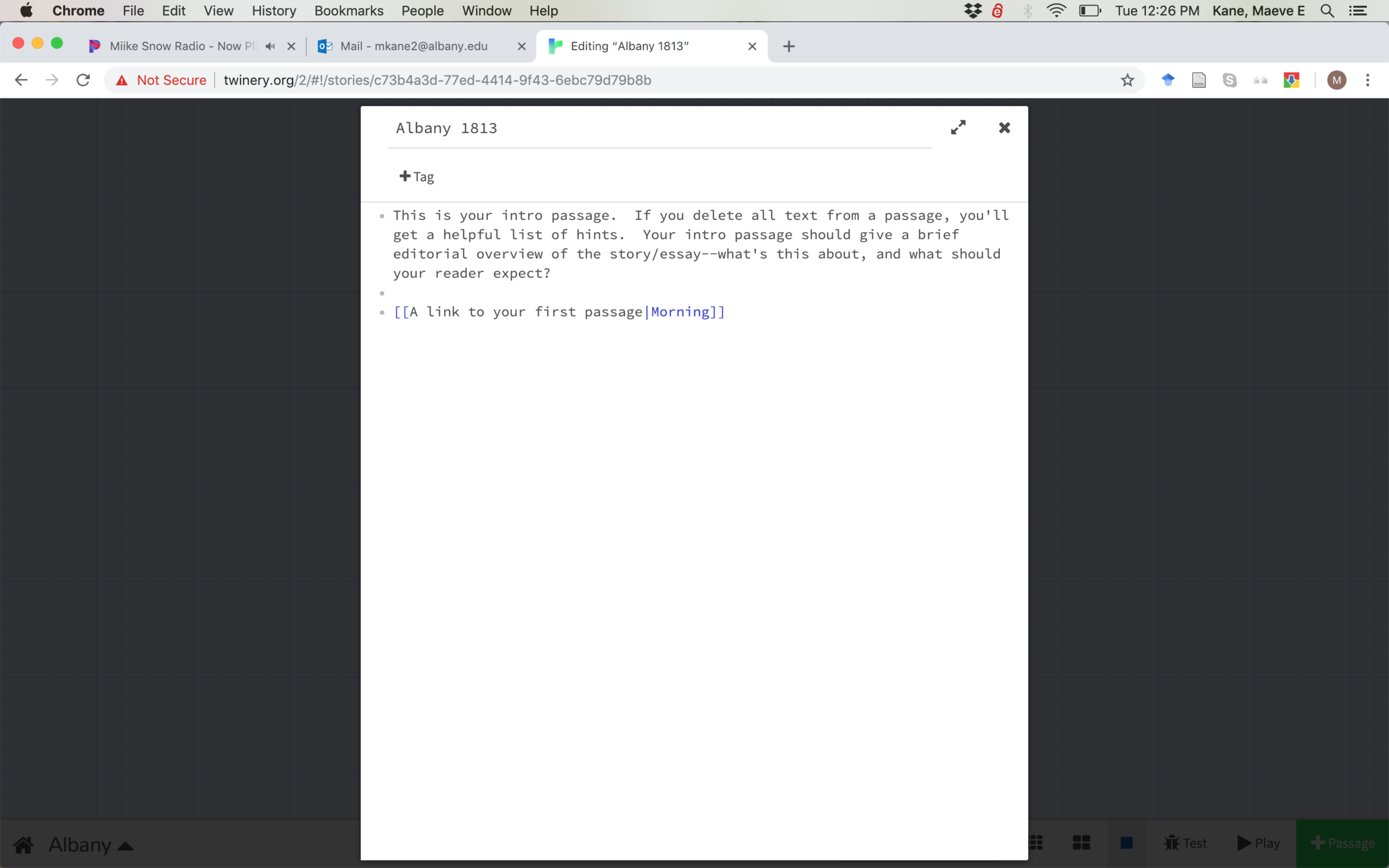The height and width of the screenshot is (868, 1389).
Task: Open macOS Spotlight search icon
Action: 1327,11
